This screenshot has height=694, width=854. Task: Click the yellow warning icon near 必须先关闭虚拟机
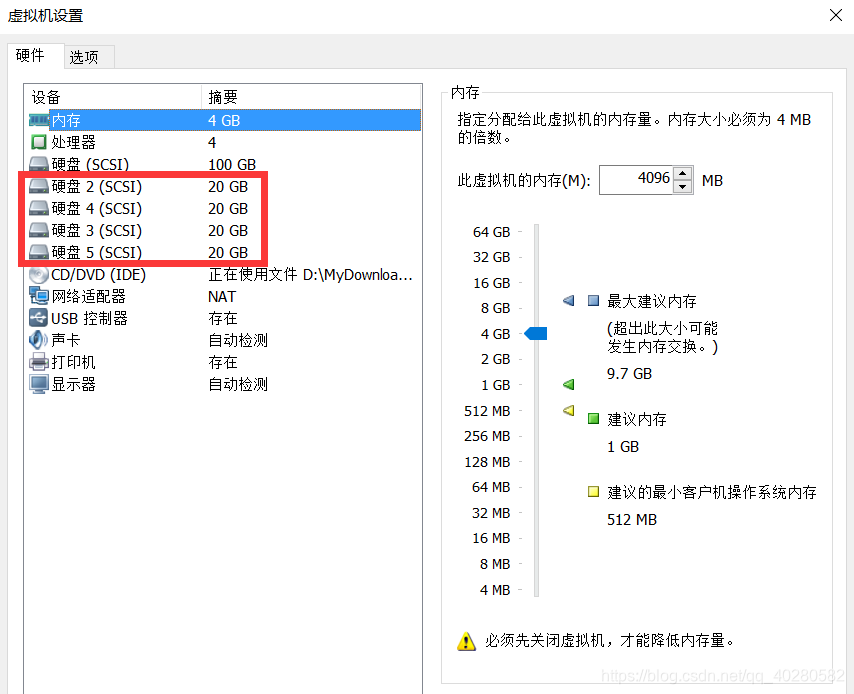[x=466, y=641]
